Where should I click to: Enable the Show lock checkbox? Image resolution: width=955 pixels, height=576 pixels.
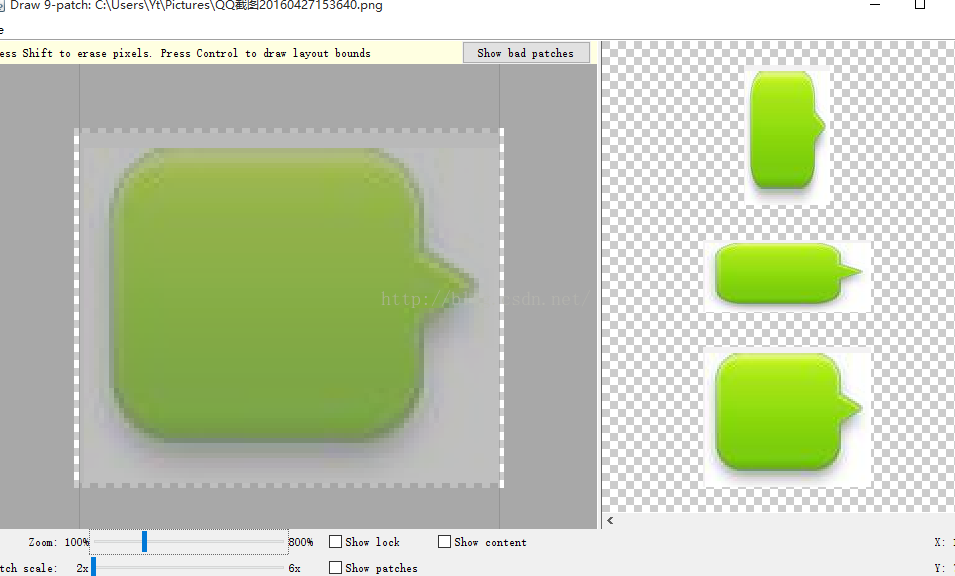(336, 542)
